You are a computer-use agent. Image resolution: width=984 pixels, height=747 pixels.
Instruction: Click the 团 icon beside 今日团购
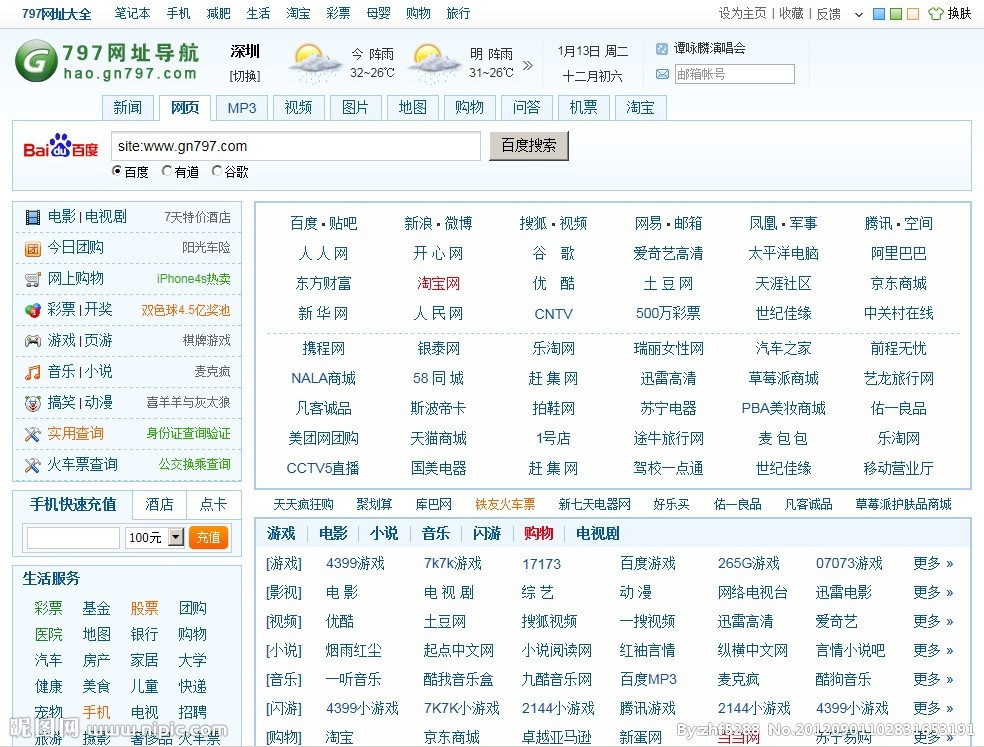point(33,249)
